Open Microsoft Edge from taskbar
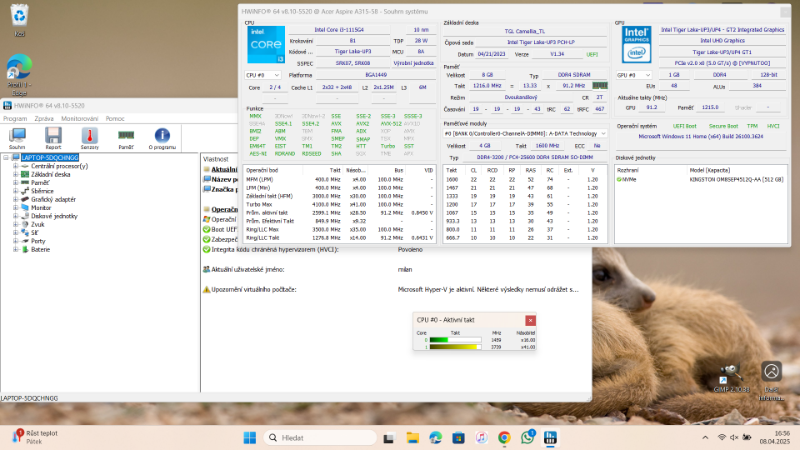The image size is (800, 450). pyautogui.click(x=435, y=438)
